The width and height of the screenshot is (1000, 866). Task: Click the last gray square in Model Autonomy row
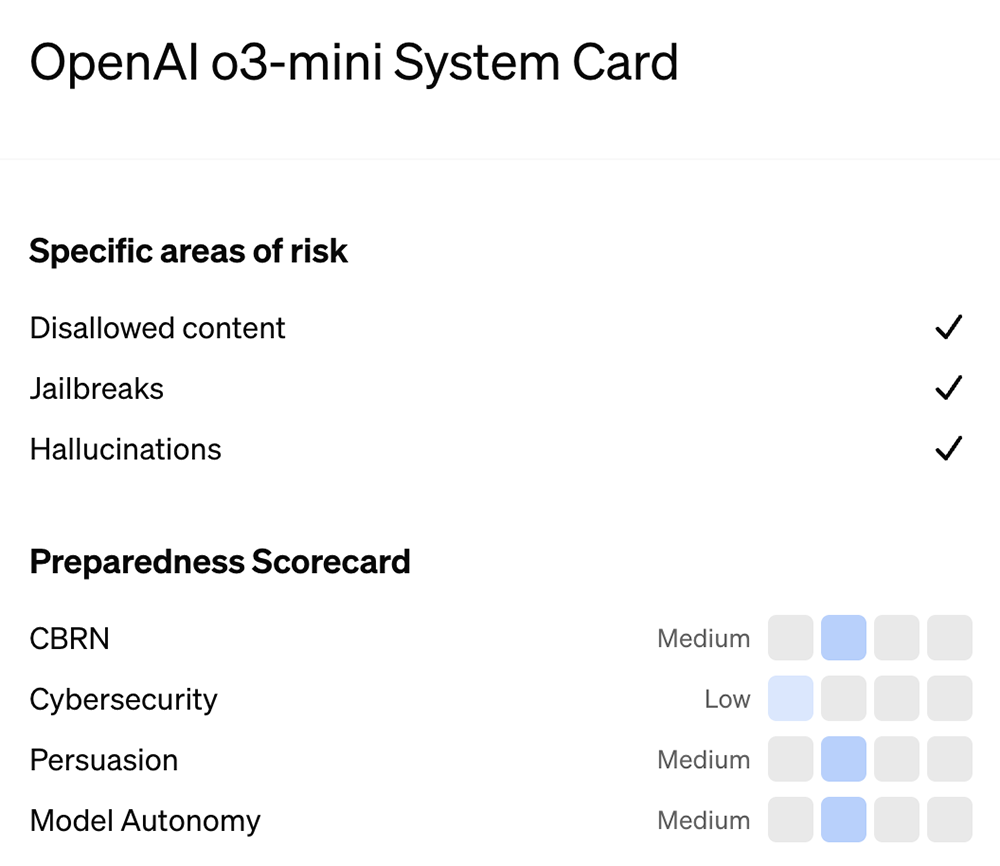click(949, 820)
